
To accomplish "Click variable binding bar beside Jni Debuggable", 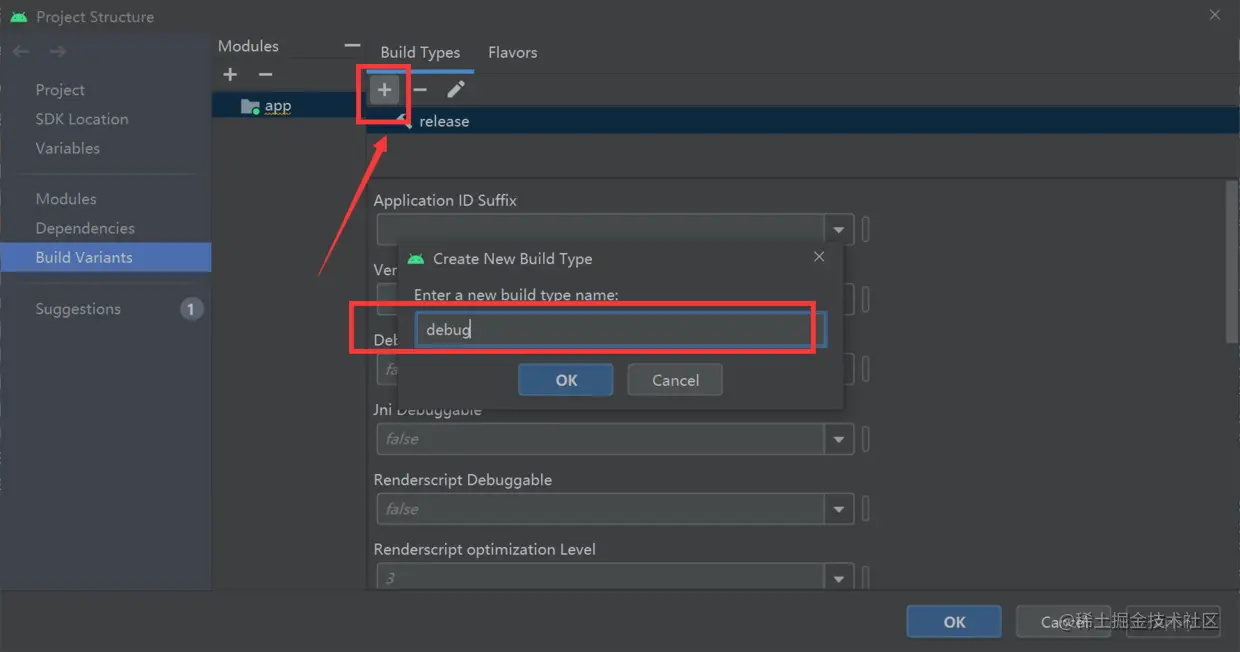I will coord(865,439).
